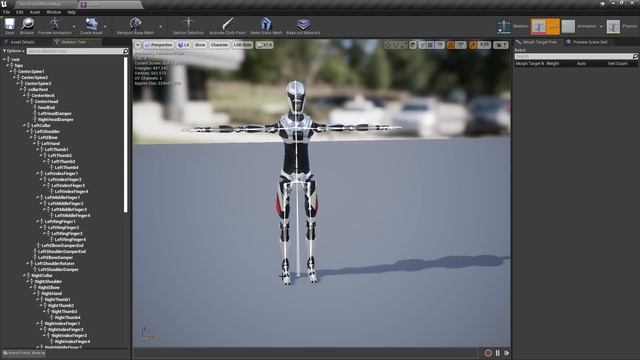Open the scale snap value dropdown
Image resolution: width=640 pixels, height=360 pixels.
[x=484, y=45]
